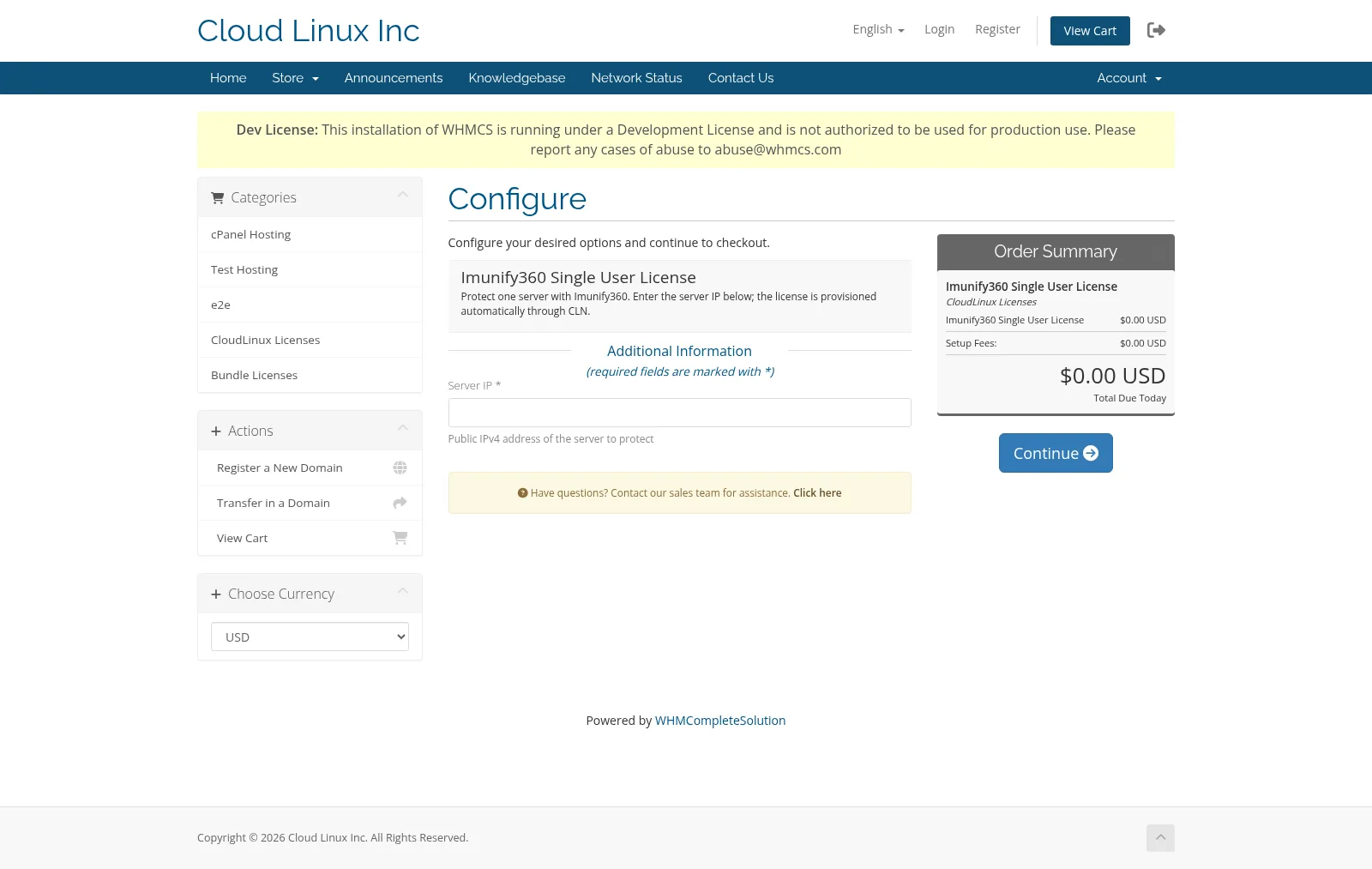Collapse the Actions panel chevron

[403, 428]
